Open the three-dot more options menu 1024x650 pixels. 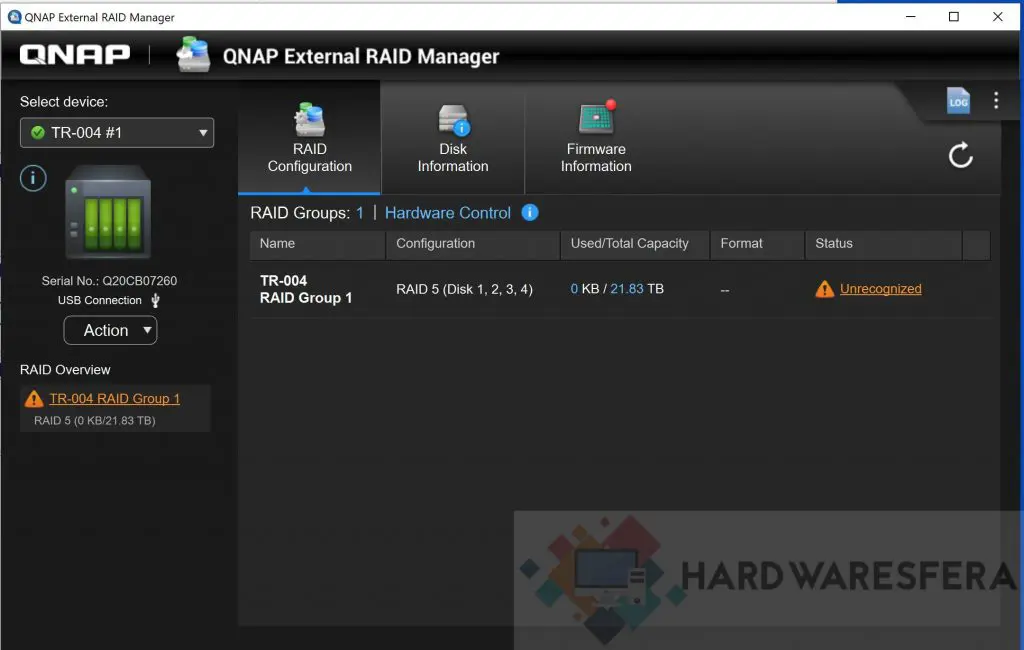pos(996,100)
